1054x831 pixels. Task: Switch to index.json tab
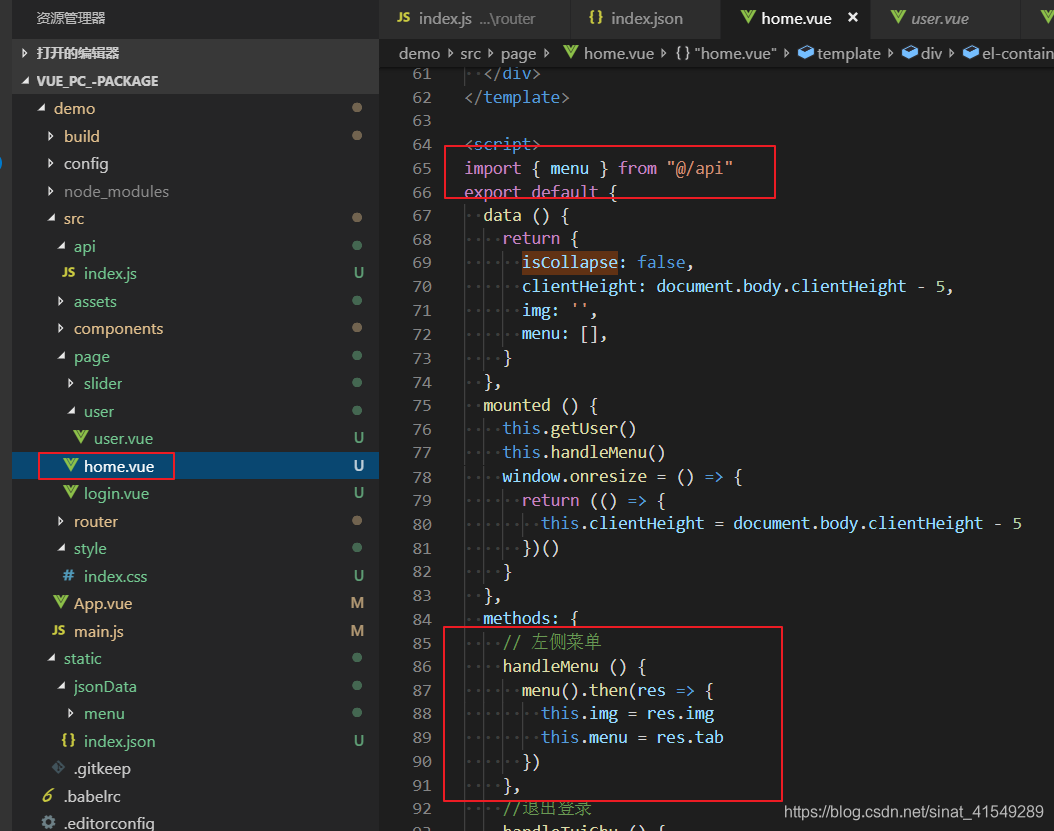645,18
